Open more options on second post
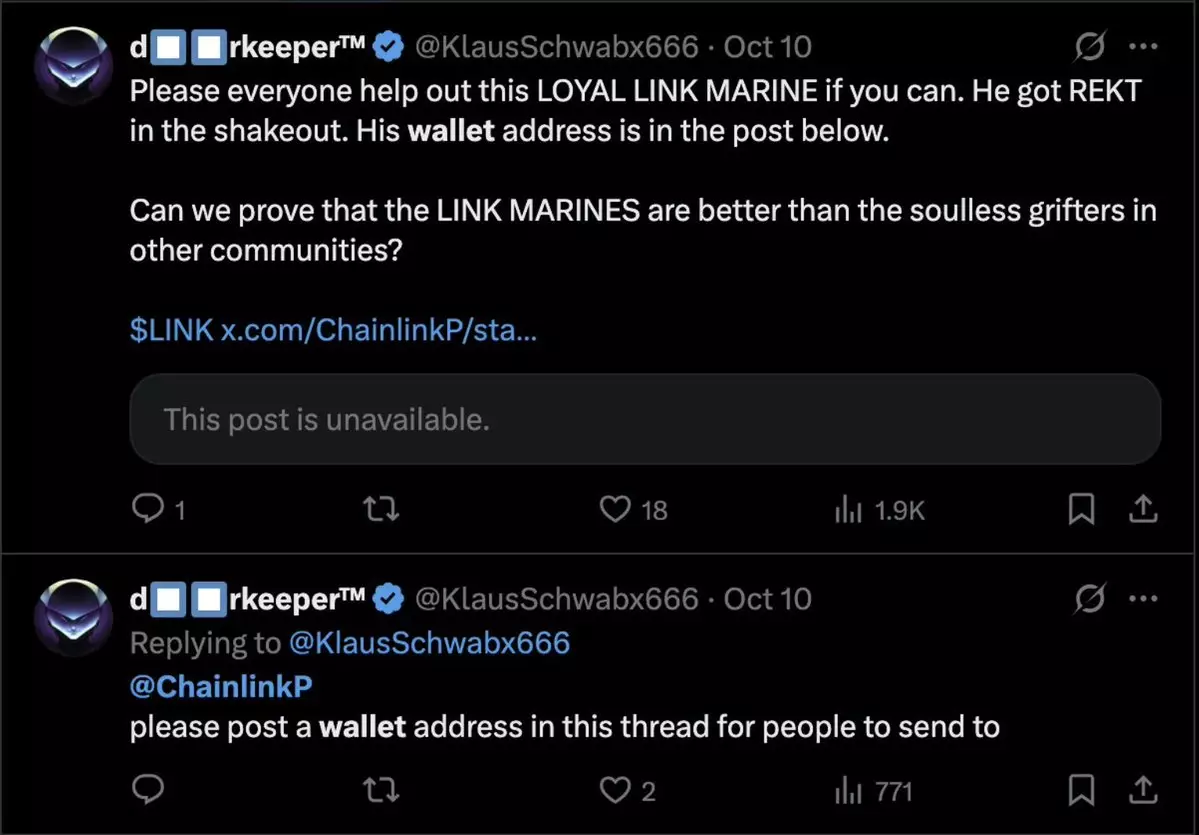This screenshot has width=1199, height=835. tap(1142, 599)
